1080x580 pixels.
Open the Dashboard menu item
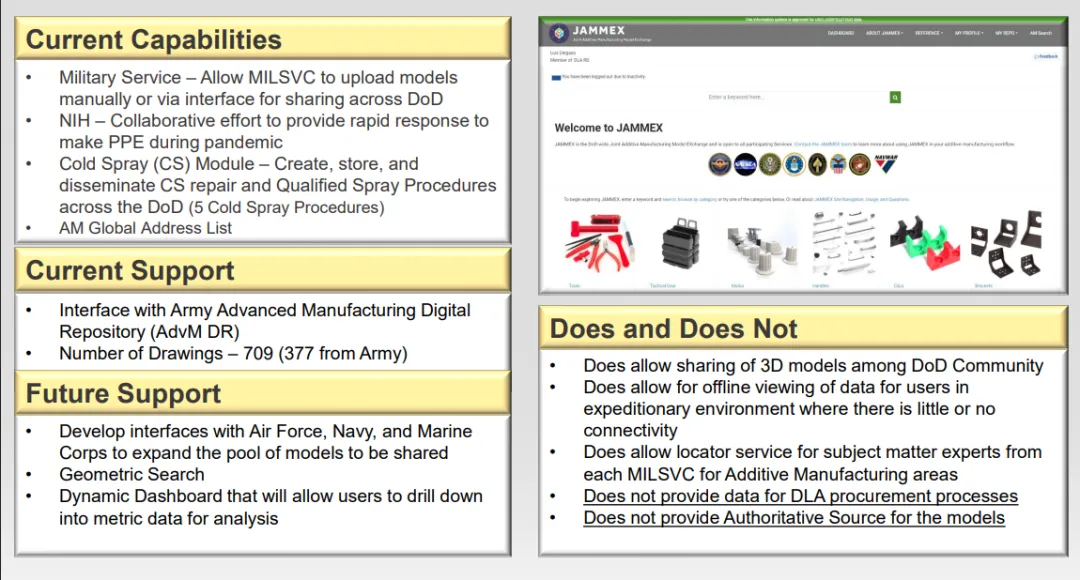[841, 33]
